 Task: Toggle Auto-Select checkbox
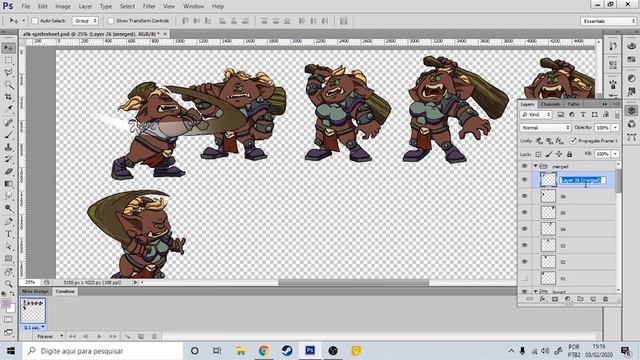click(35, 21)
